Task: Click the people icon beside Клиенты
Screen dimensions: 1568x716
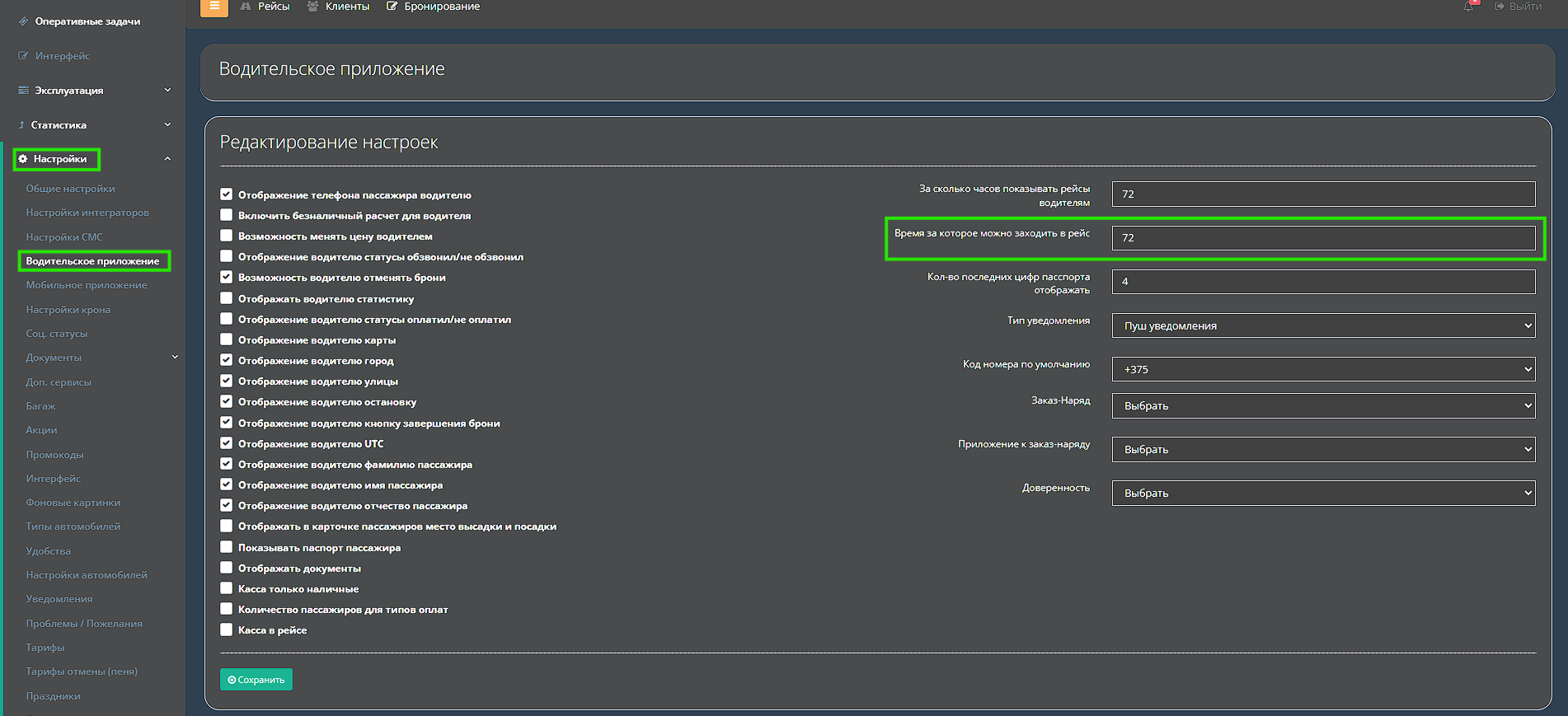Action: [x=313, y=7]
